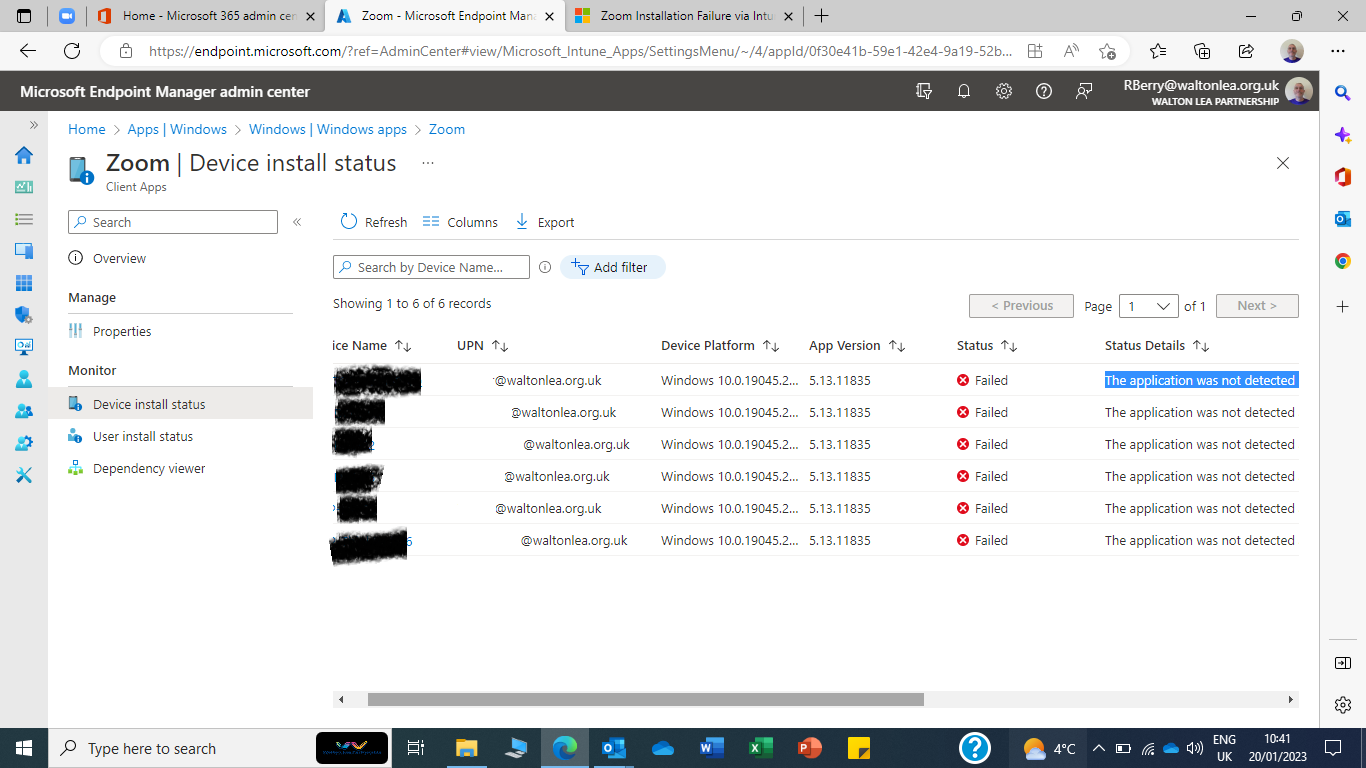Open Excel from the Windows taskbar
The width and height of the screenshot is (1366, 768).
(760, 748)
